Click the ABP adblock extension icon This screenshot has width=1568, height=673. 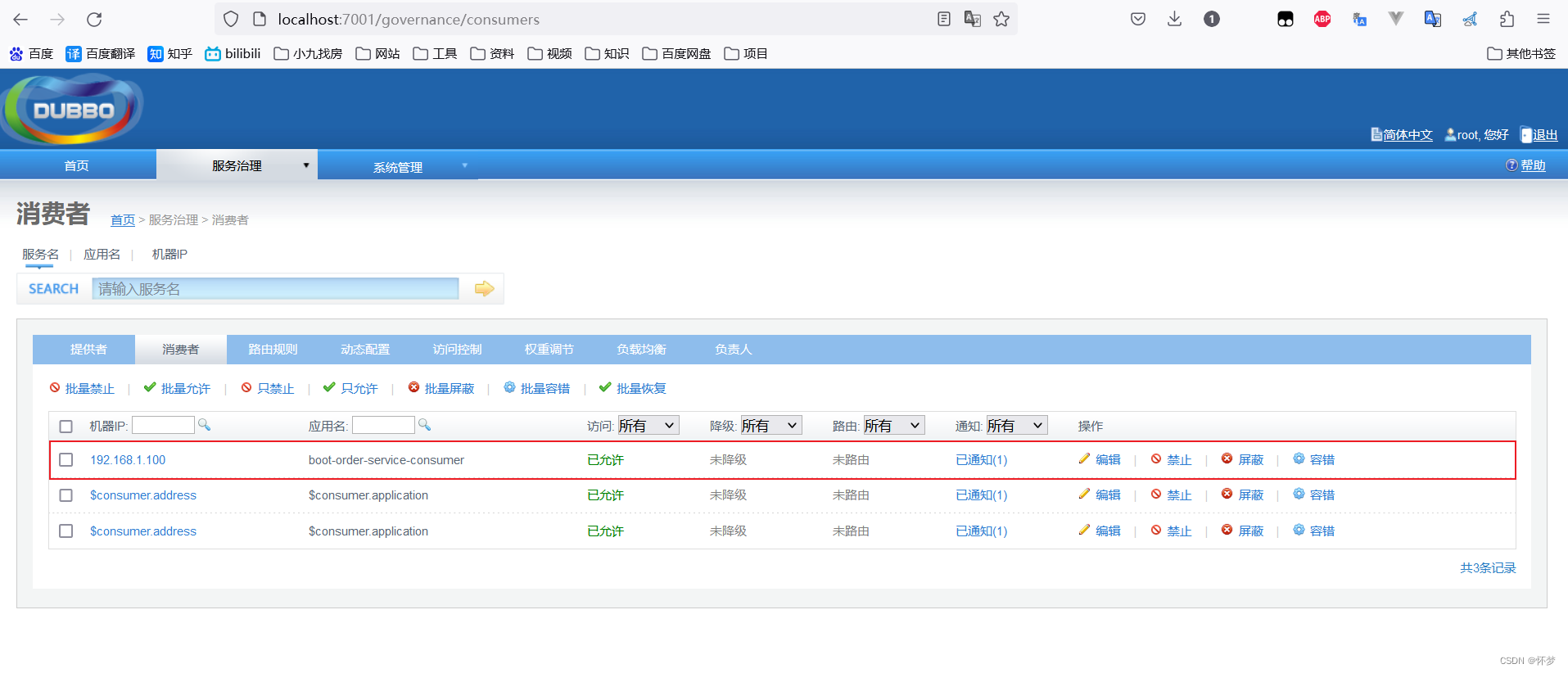click(1322, 19)
